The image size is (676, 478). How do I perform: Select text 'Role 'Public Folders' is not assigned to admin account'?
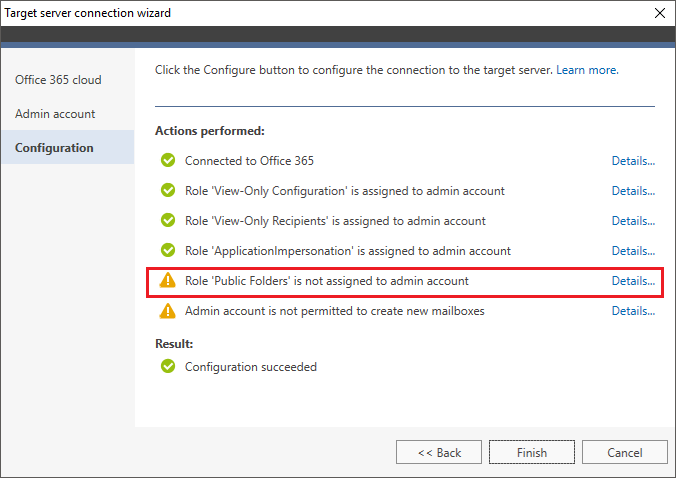click(x=327, y=281)
